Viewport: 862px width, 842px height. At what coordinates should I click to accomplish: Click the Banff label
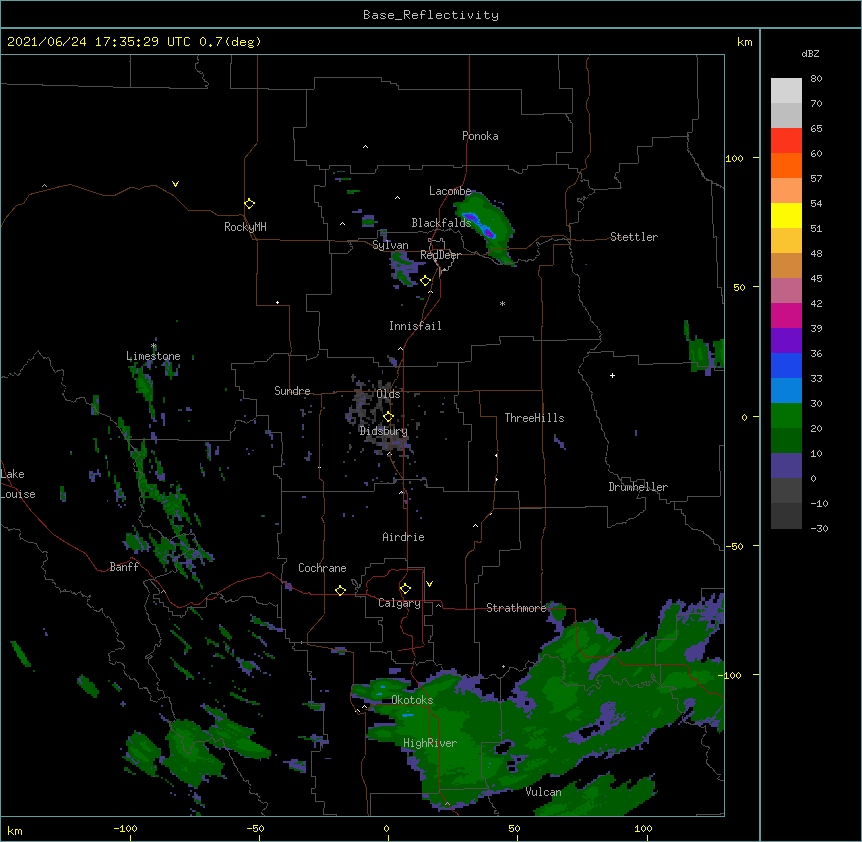pos(124,567)
